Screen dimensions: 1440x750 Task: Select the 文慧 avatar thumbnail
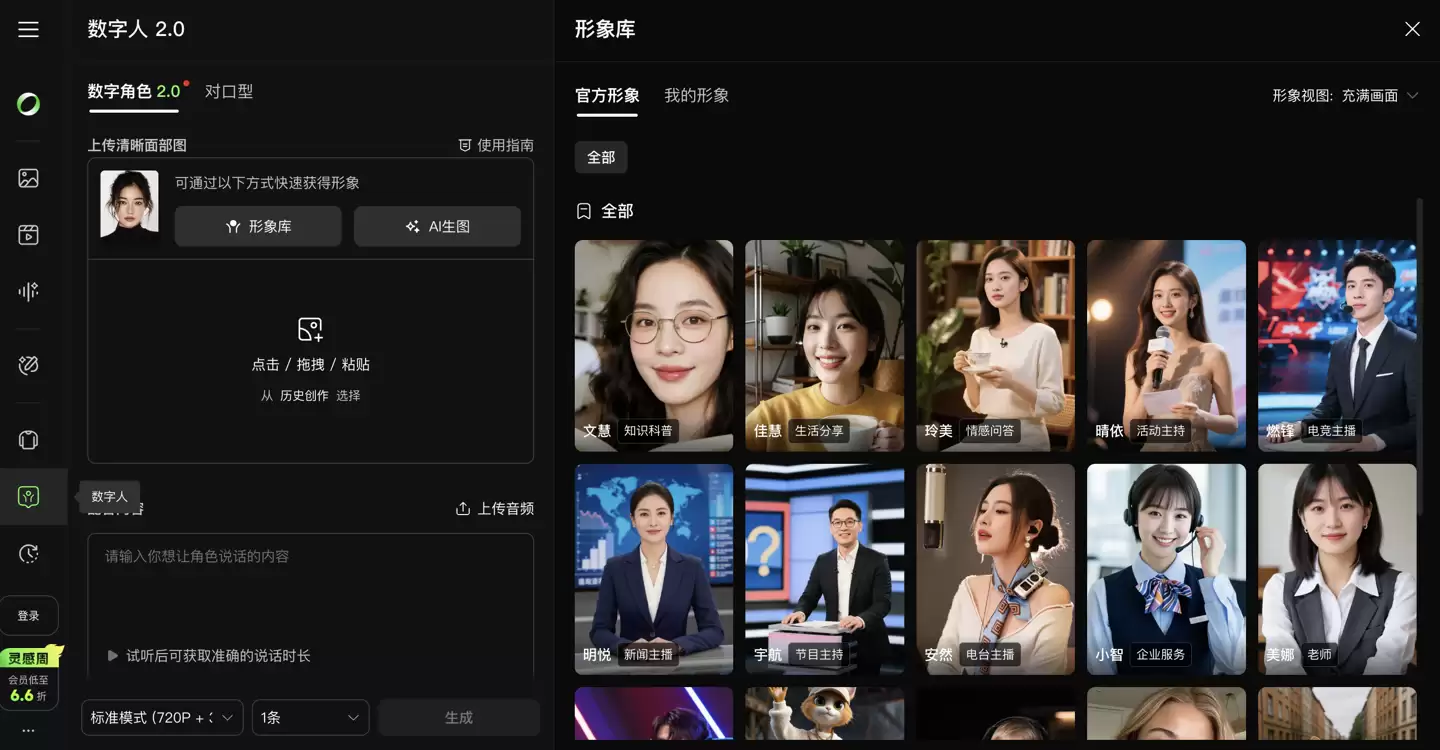(653, 345)
